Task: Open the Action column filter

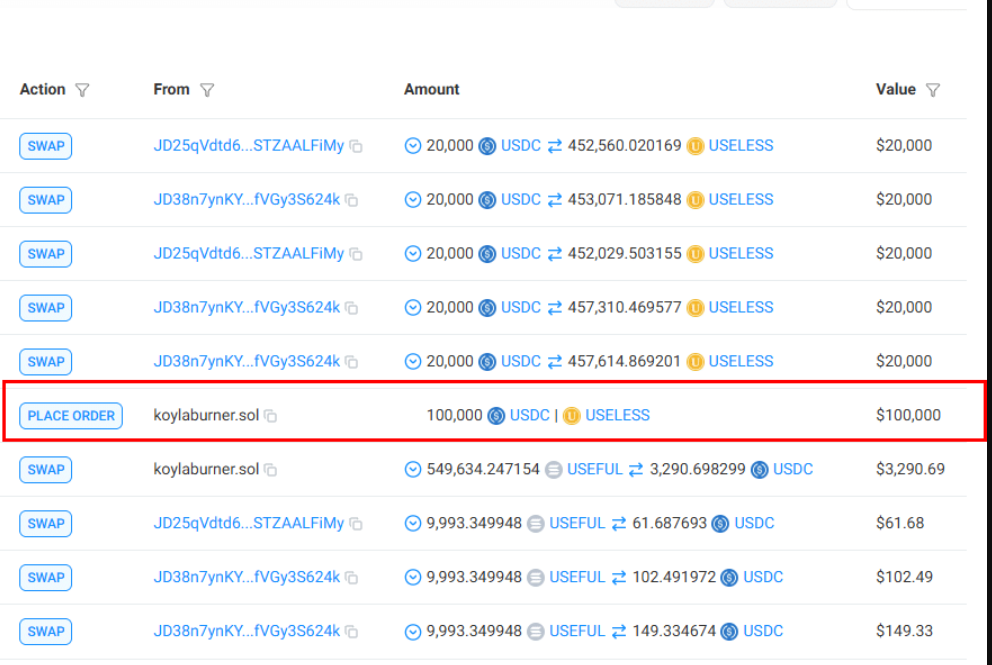Action: [x=82, y=90]
